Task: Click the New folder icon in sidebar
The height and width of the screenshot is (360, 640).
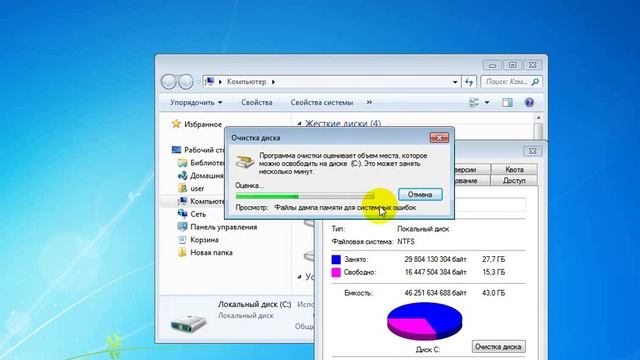Action: click(182, 252)
